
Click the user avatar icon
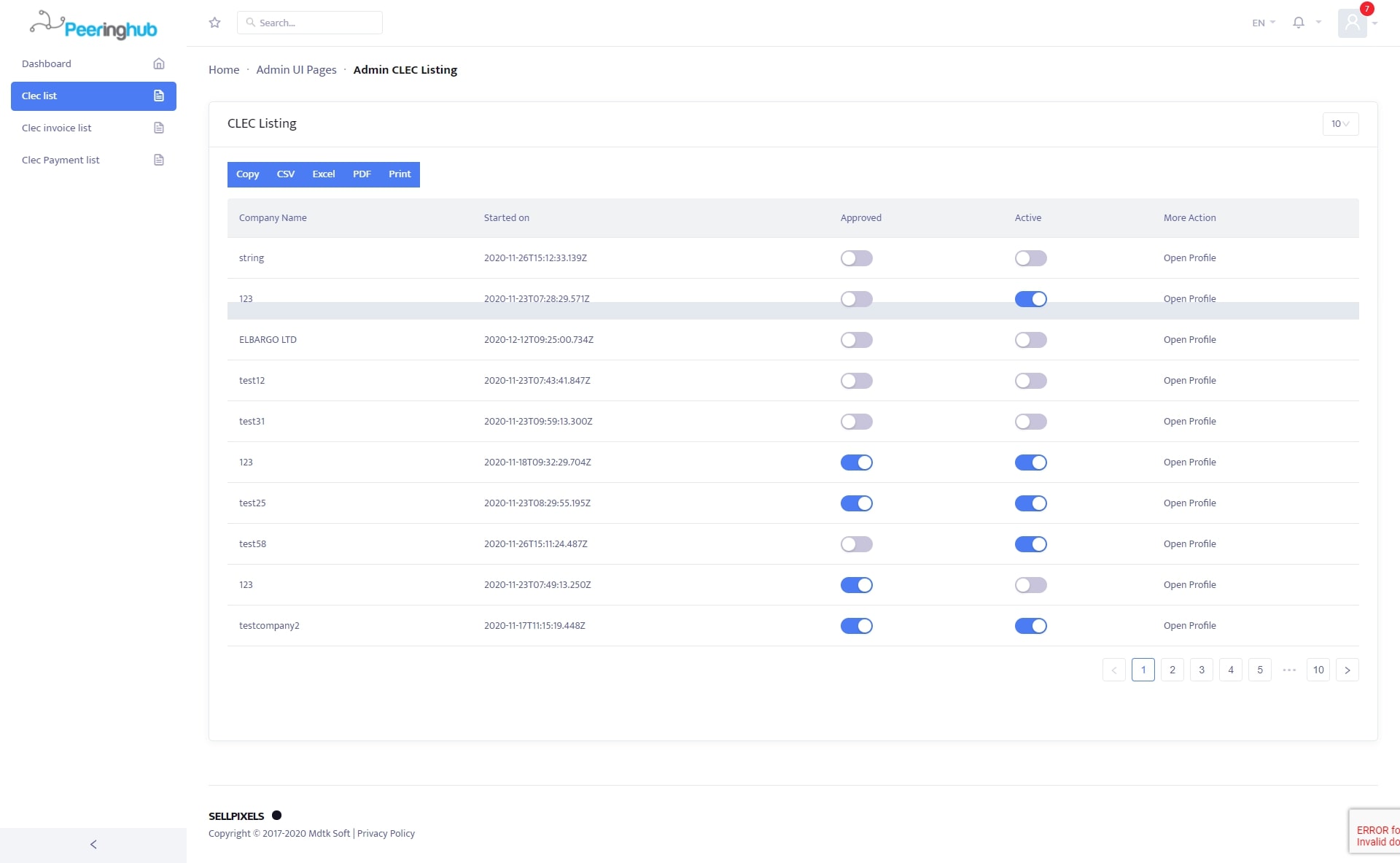click(1352, 23)
